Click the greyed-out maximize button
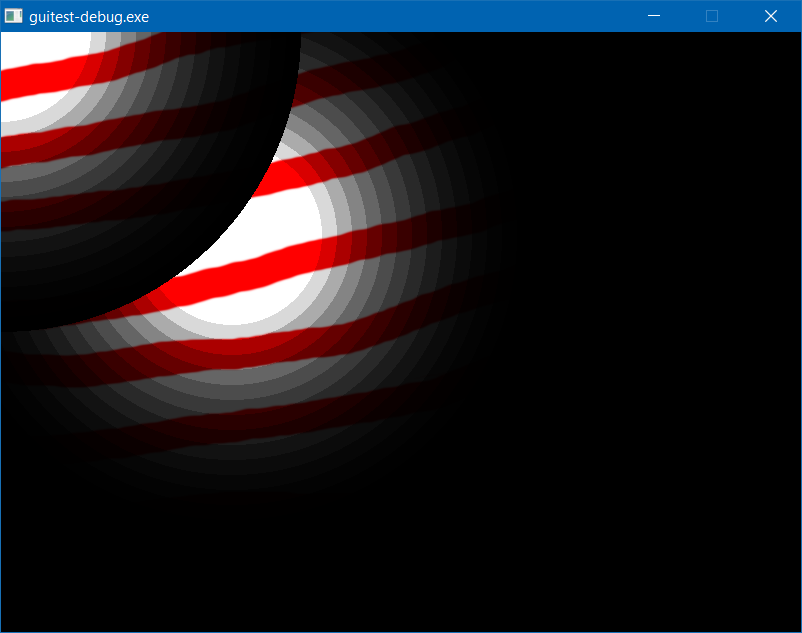Viewport: 802px width, 633px height. [x=712, y=16]
